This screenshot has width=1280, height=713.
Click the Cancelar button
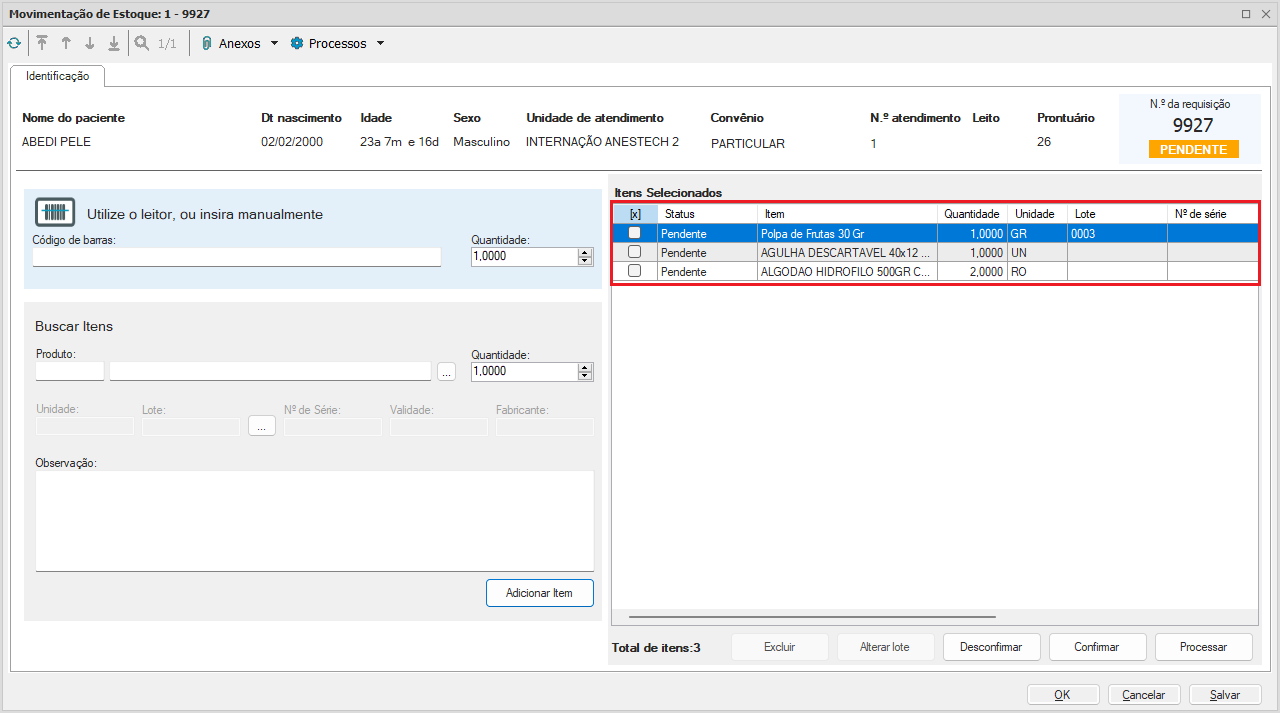1144,695
